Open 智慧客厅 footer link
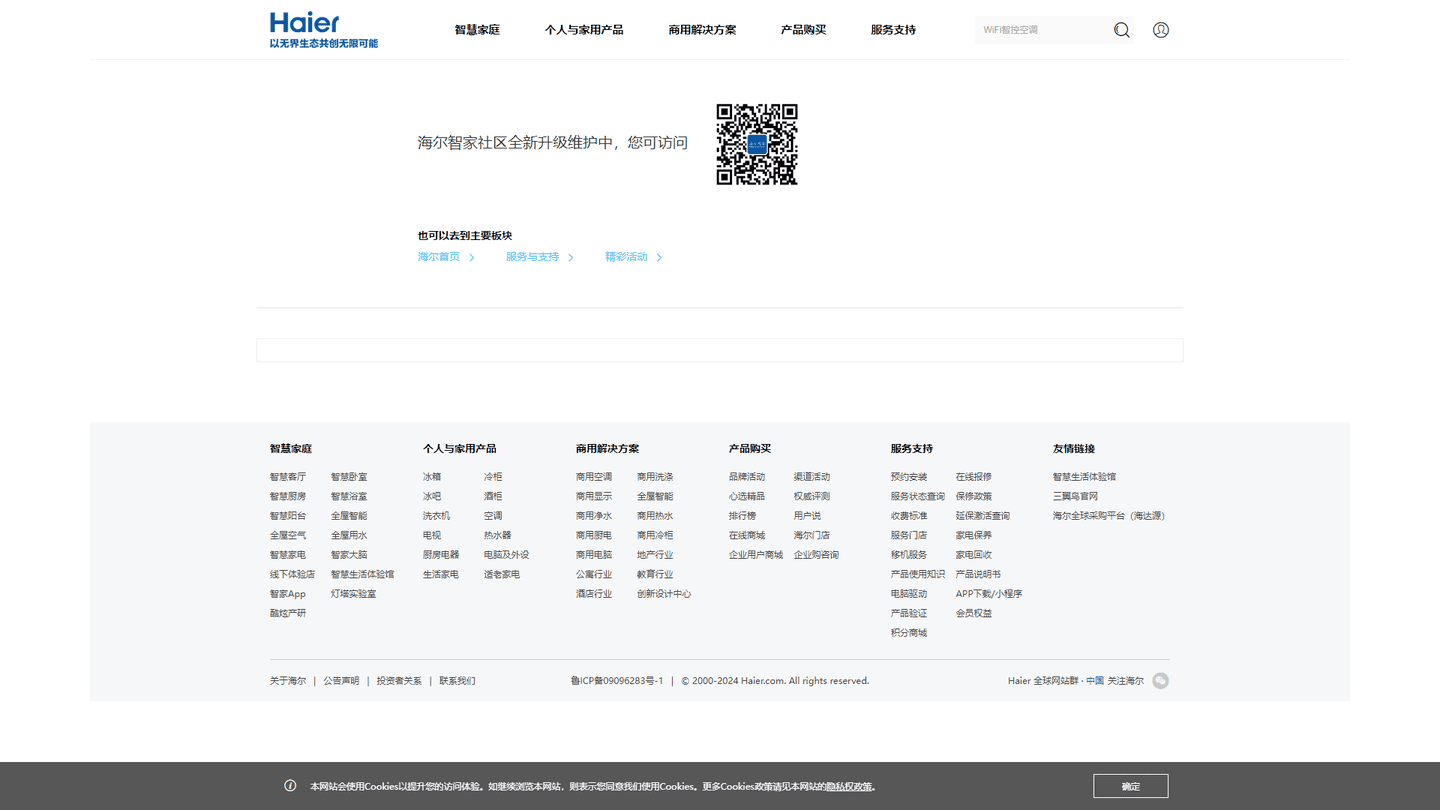This screenshot has width=1440, height=810. click(x=288, y=477)
